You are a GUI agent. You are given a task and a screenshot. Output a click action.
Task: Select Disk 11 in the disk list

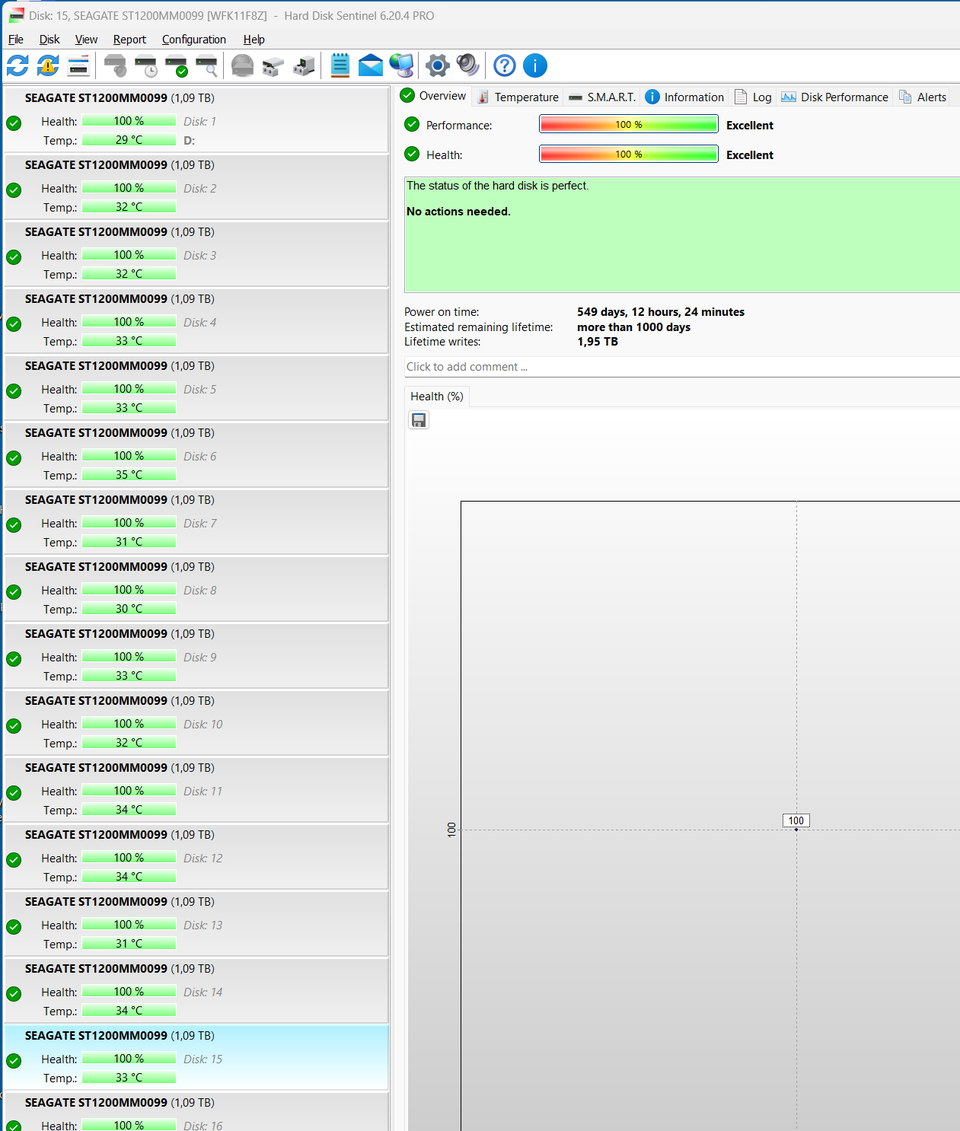coord(196,791)
